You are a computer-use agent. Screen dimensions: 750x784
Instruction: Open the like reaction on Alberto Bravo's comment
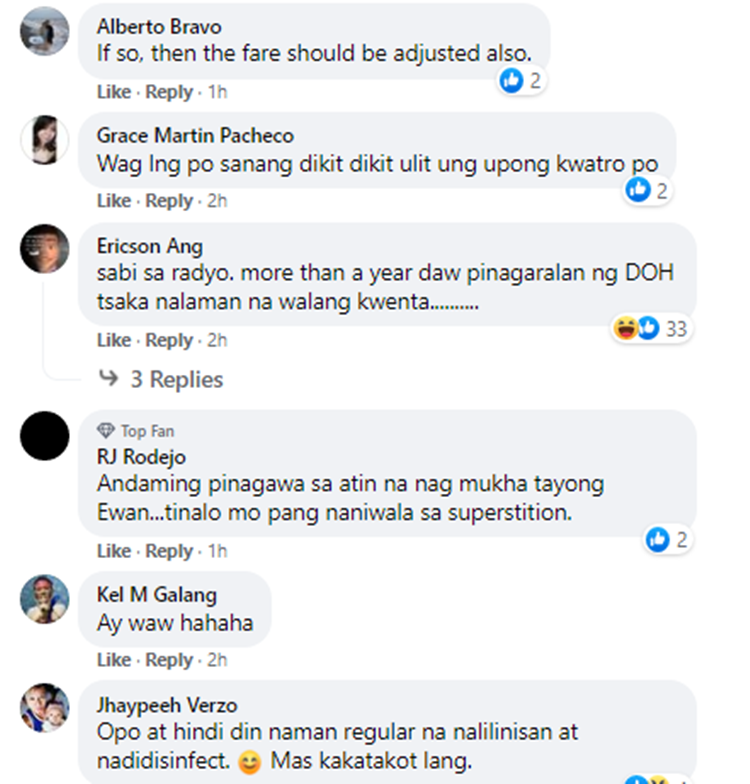point(522,80)
